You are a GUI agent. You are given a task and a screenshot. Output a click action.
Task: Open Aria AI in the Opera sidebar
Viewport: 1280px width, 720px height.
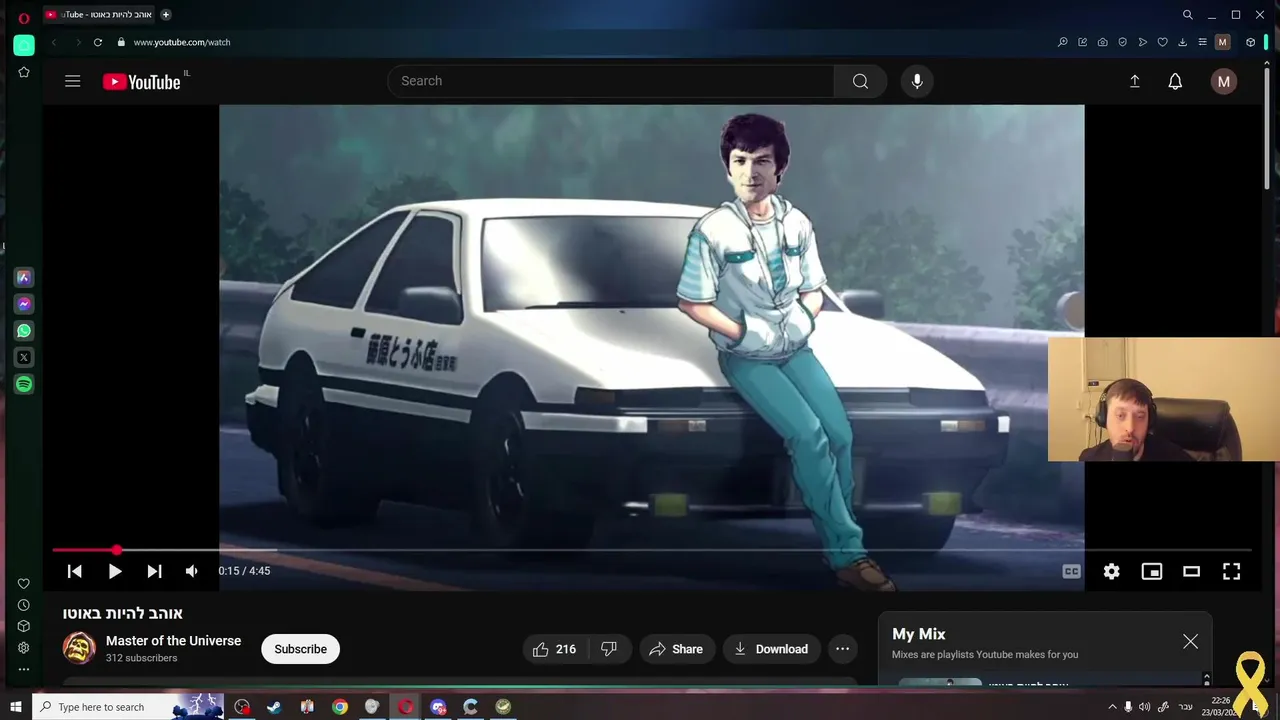click(24, 277)
